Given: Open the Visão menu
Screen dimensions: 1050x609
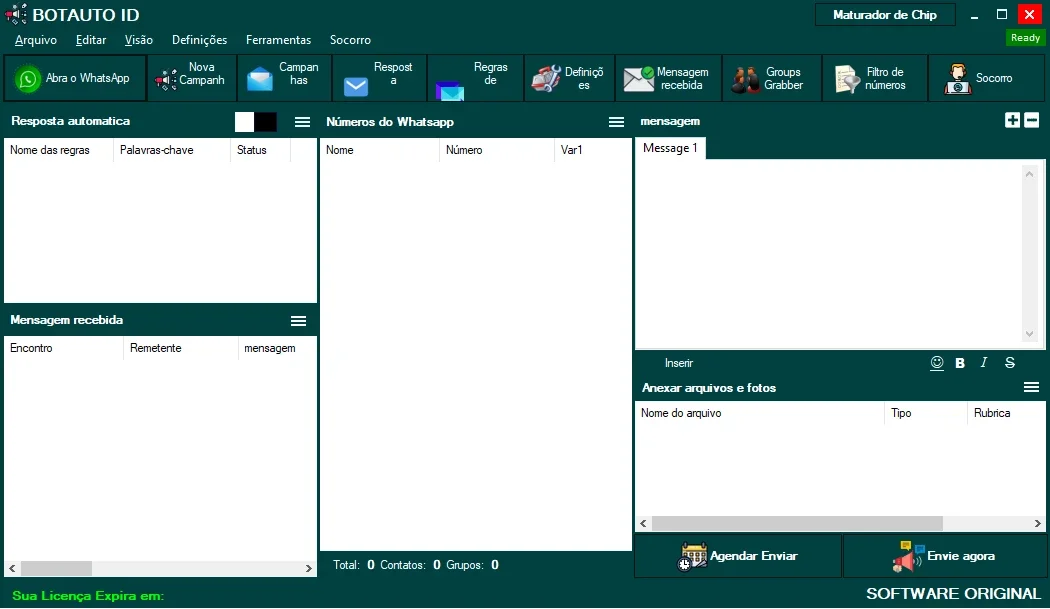Looking at the screenshot, I should (x=139, y=40).
